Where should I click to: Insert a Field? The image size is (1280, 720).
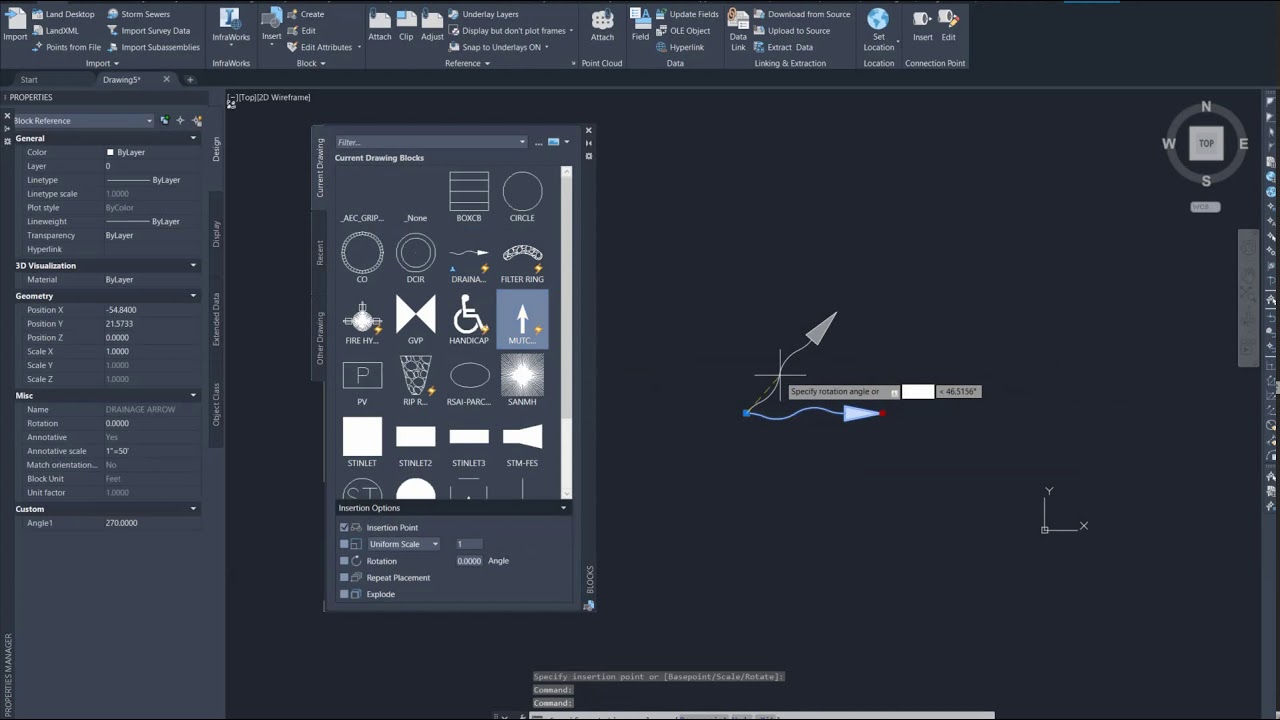point(640,26)
